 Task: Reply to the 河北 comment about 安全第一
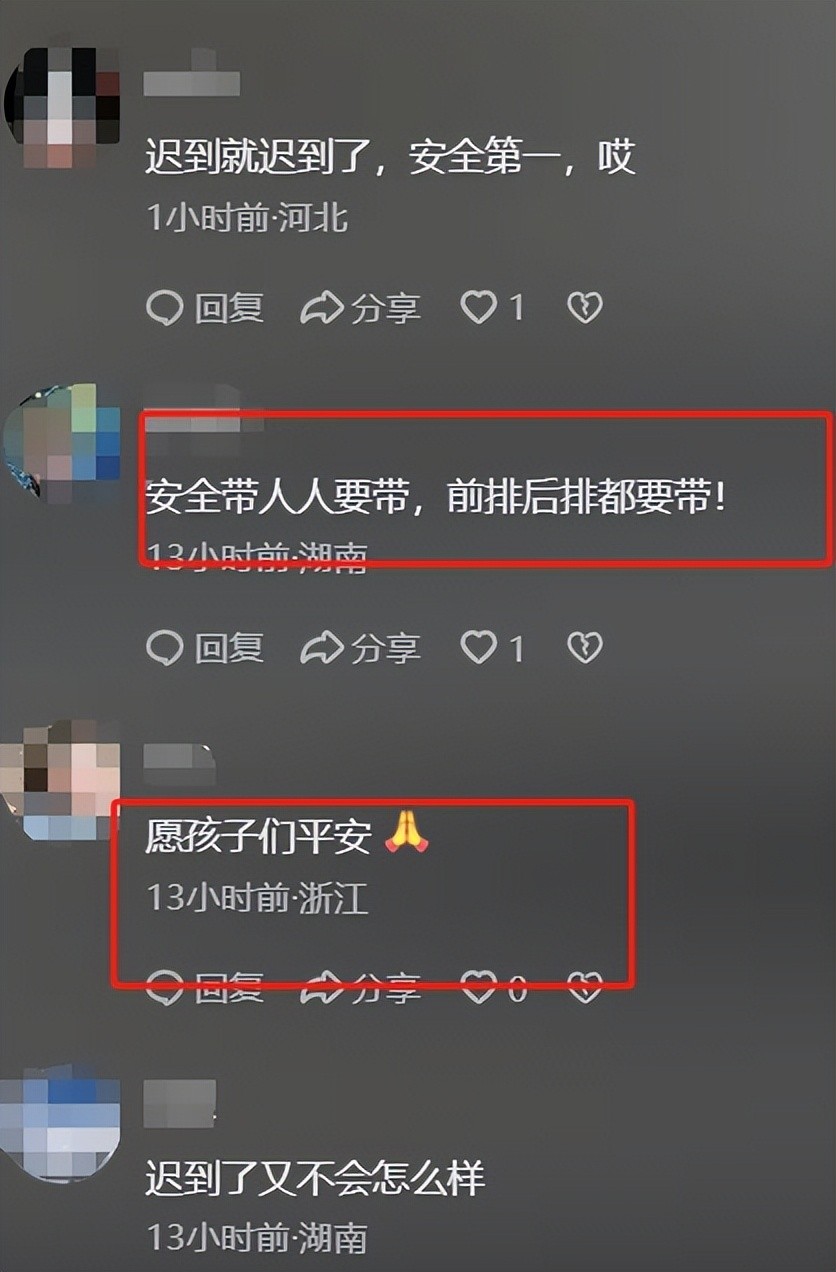(205, 308)
